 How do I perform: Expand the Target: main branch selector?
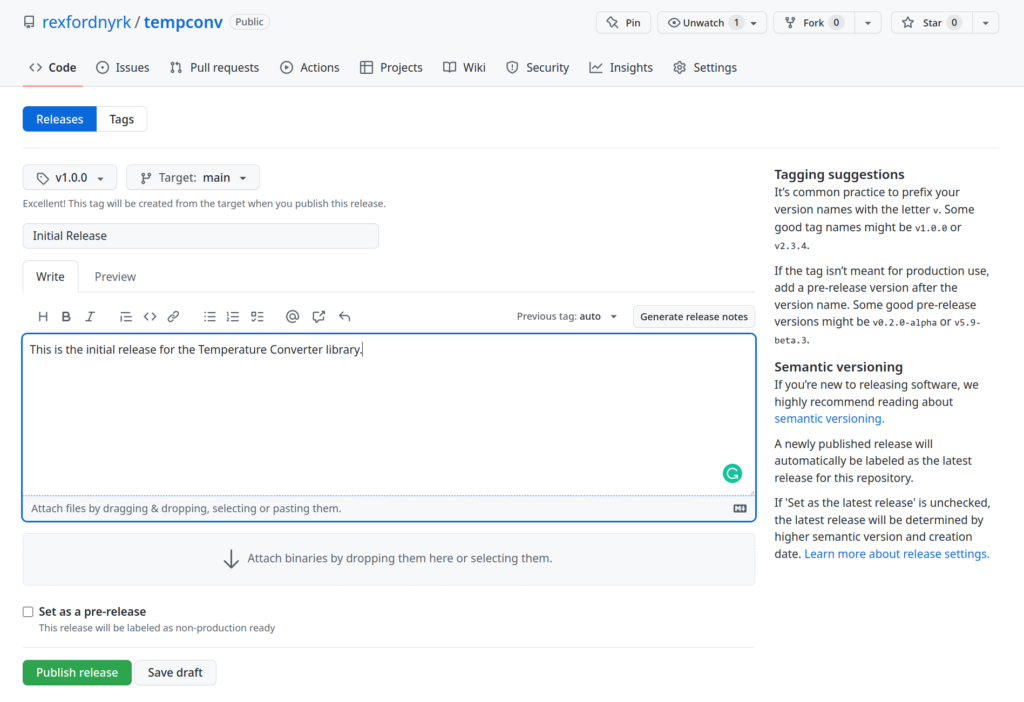pyautogui.click(x=193, y=177)
